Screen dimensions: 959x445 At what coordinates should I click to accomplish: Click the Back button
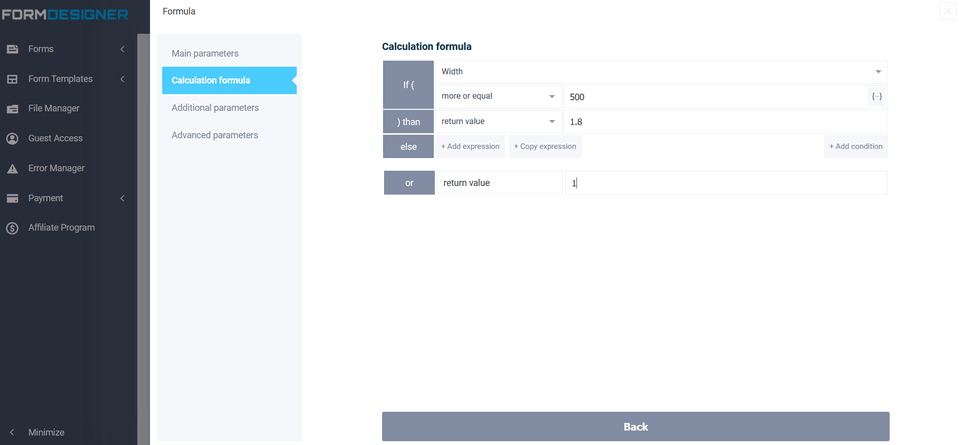tap(635, 427)
